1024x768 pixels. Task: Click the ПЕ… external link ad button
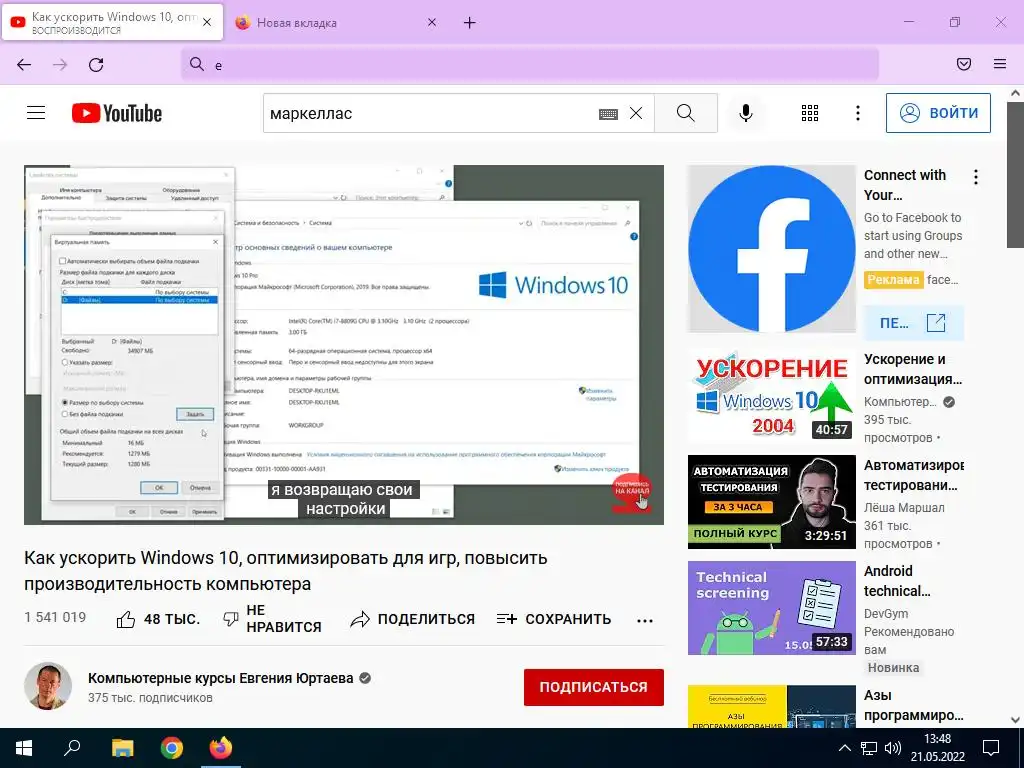pos(913,323)
